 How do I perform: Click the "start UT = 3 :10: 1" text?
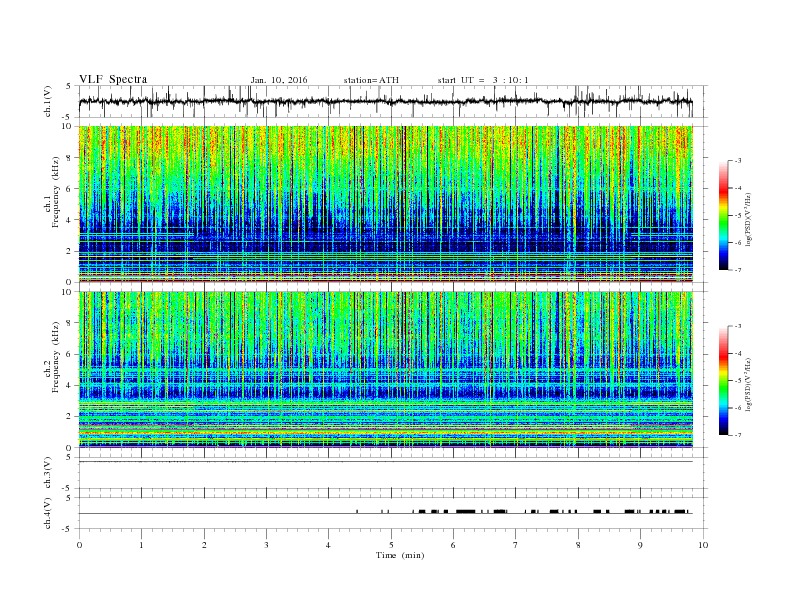coord(483,80)
